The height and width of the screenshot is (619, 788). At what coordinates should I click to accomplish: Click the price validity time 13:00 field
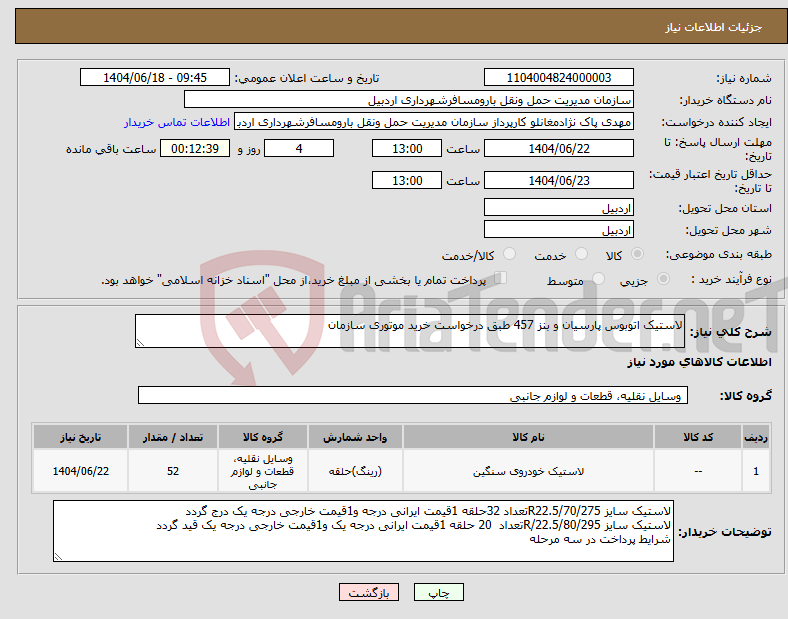tap(407, 180)
